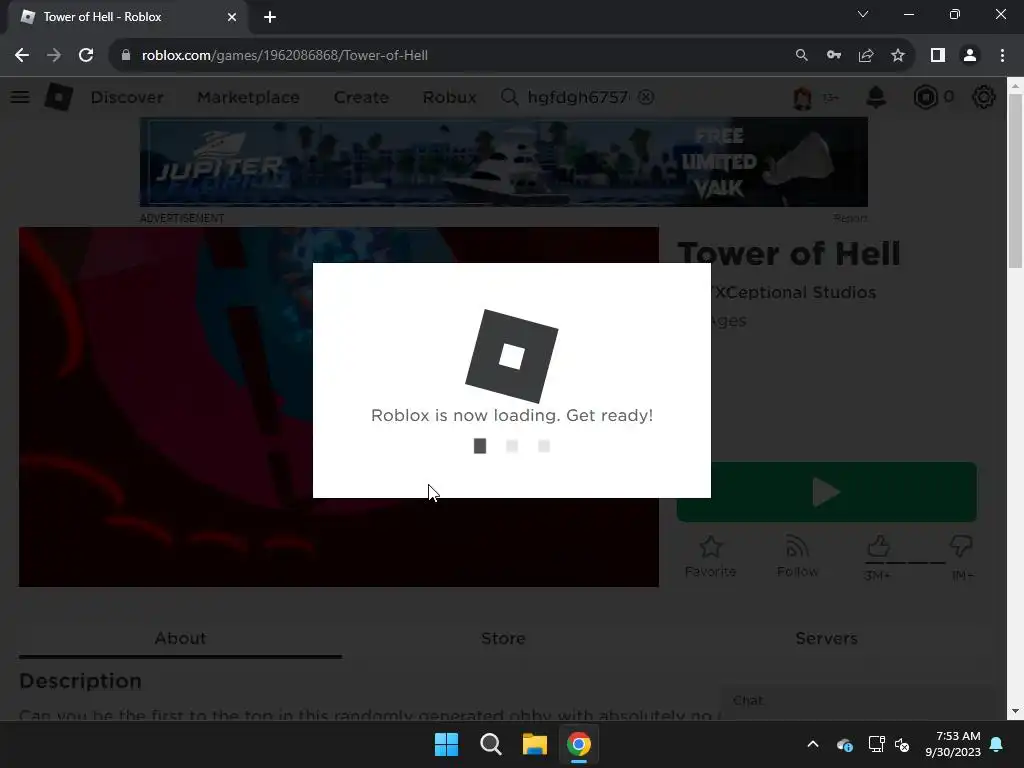The image size is (1024, 768).
Task: View site information lock icon
Action: 126,56
